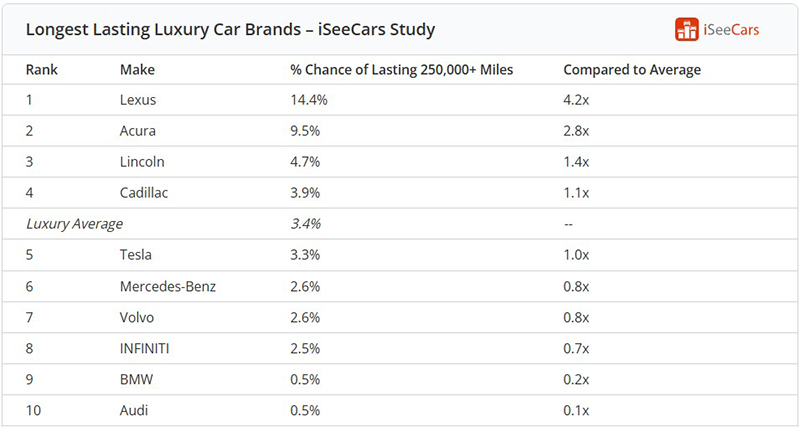Viewport: 800px width, 427px height.
Task: Select the Volvo row name
Action: point(137,317)
